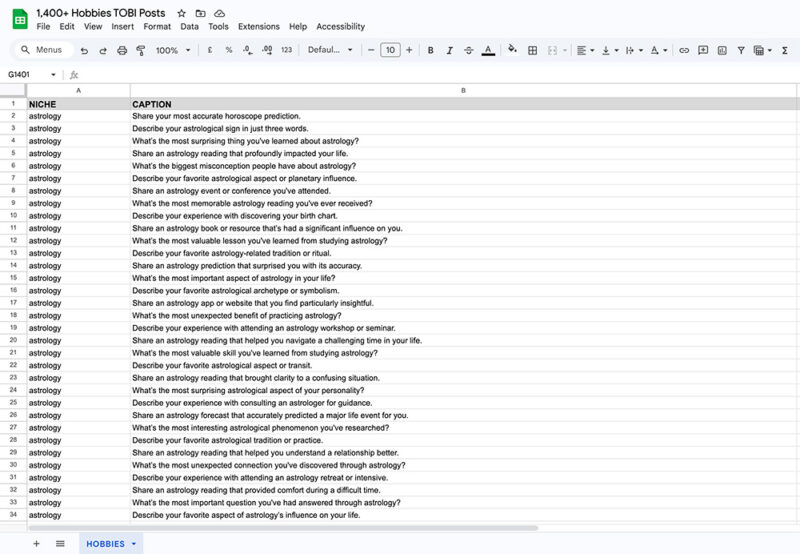Click the Undo icon in toolbar
The image size is (800, 554).
click(x=85, y=50)
